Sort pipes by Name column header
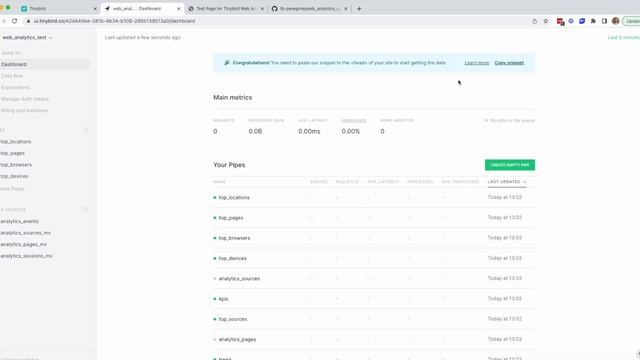Screen dimensions: 640x360 point(219,182)
